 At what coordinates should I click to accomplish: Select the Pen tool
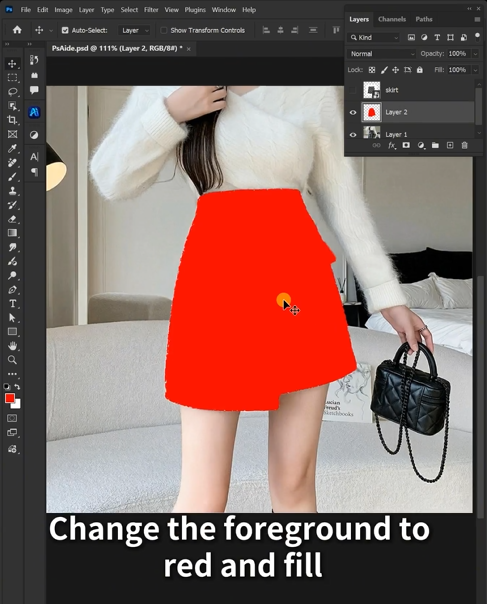coord(12,290)
